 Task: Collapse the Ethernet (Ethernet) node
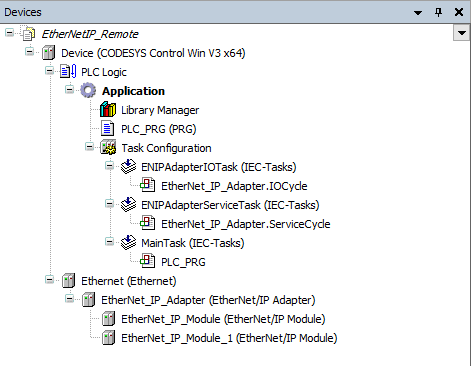coord(49,279)
